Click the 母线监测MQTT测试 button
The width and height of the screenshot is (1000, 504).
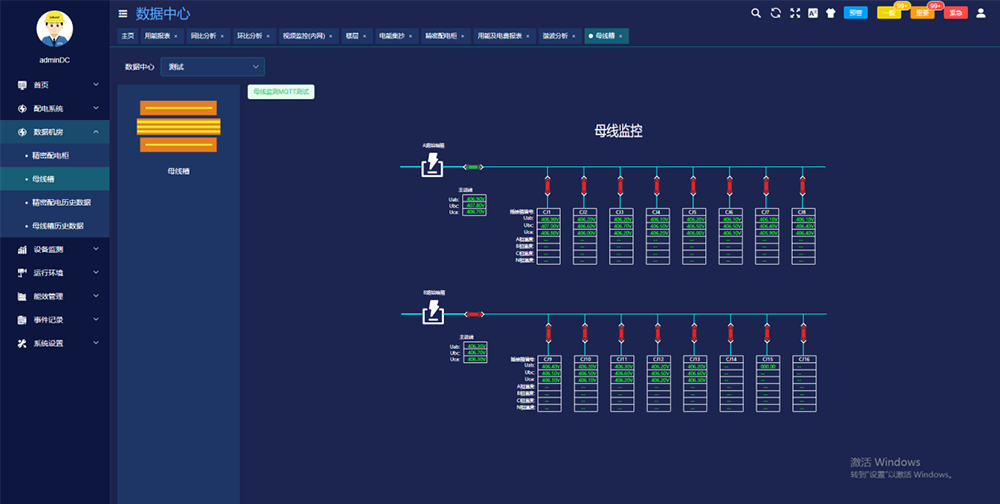coord(282,92)
